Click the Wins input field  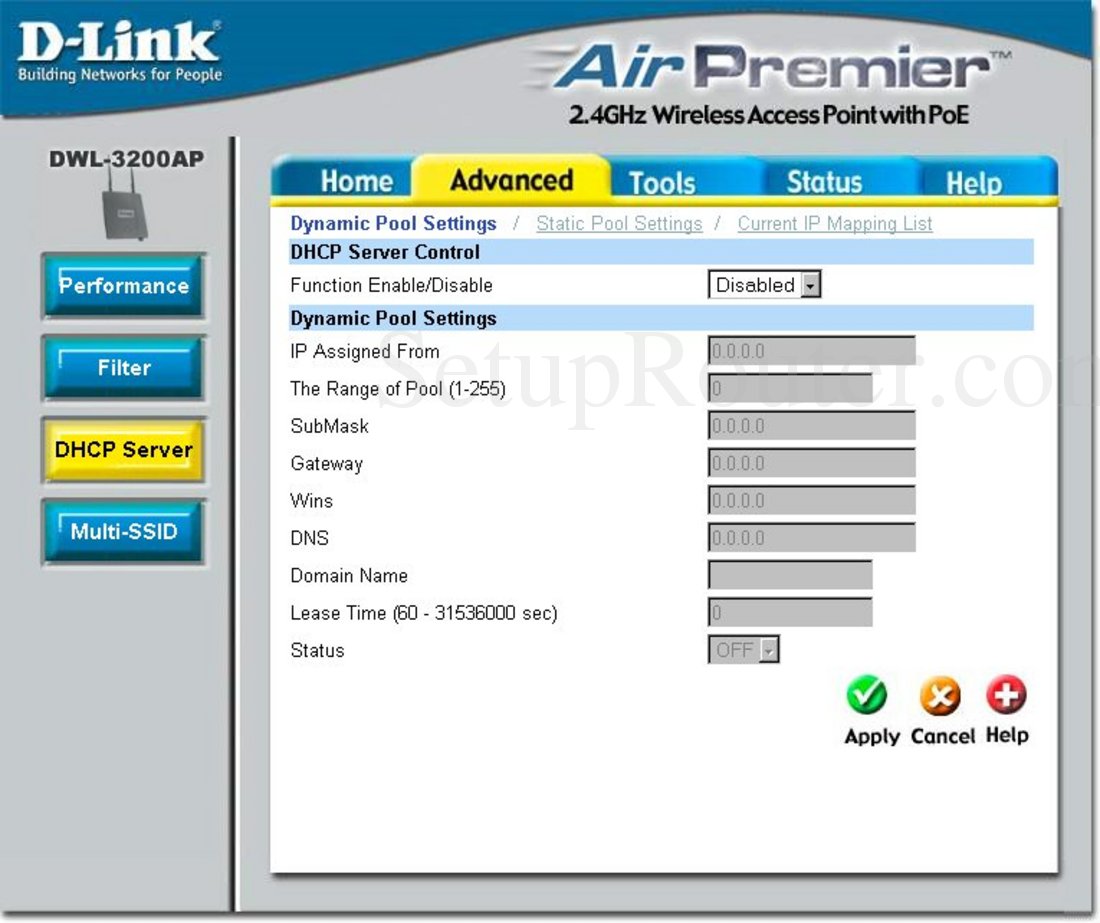tap(812, 500)
